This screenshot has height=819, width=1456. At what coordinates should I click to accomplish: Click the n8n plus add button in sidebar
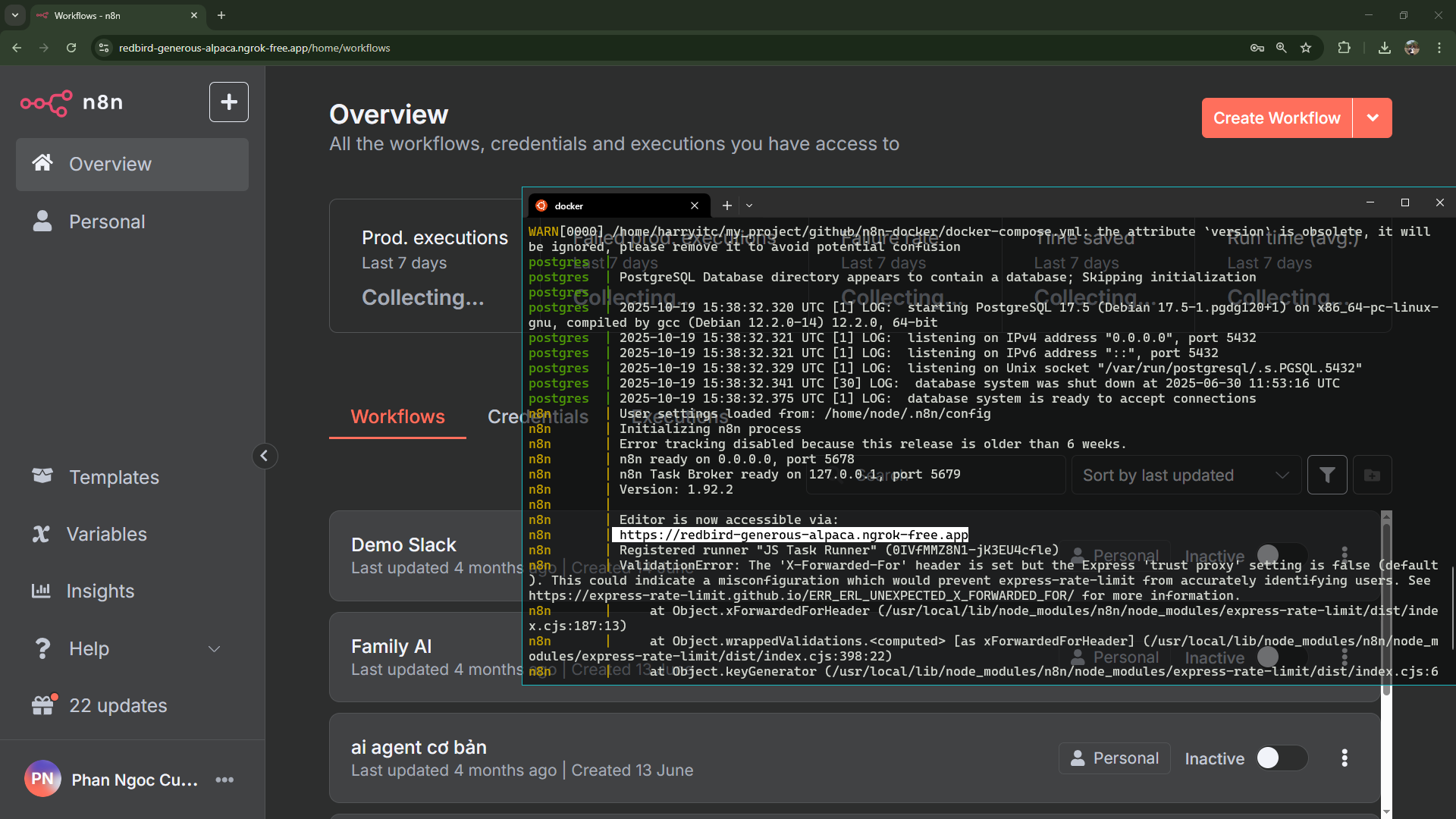[228, 102]
